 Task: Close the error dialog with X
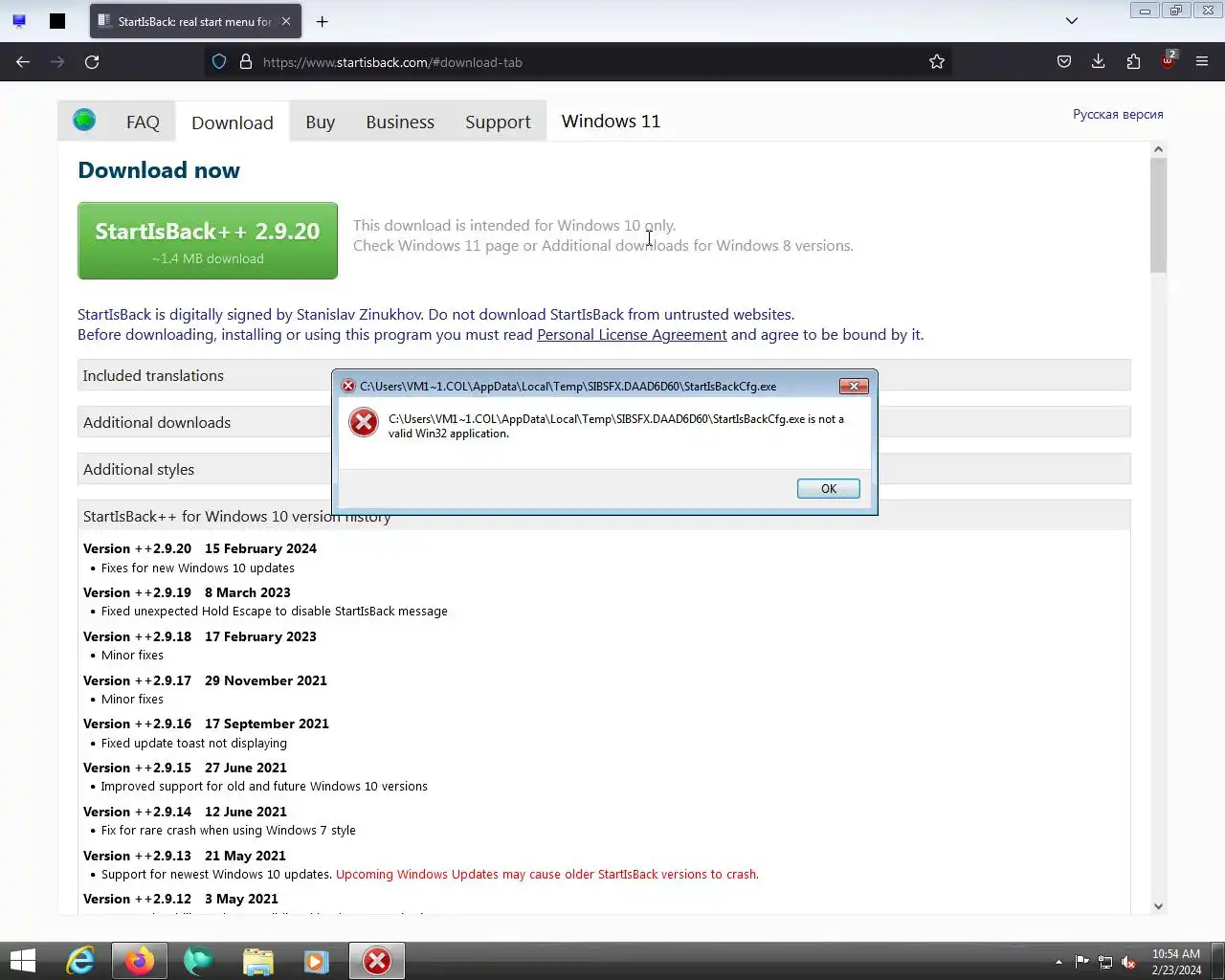point(854,386)
